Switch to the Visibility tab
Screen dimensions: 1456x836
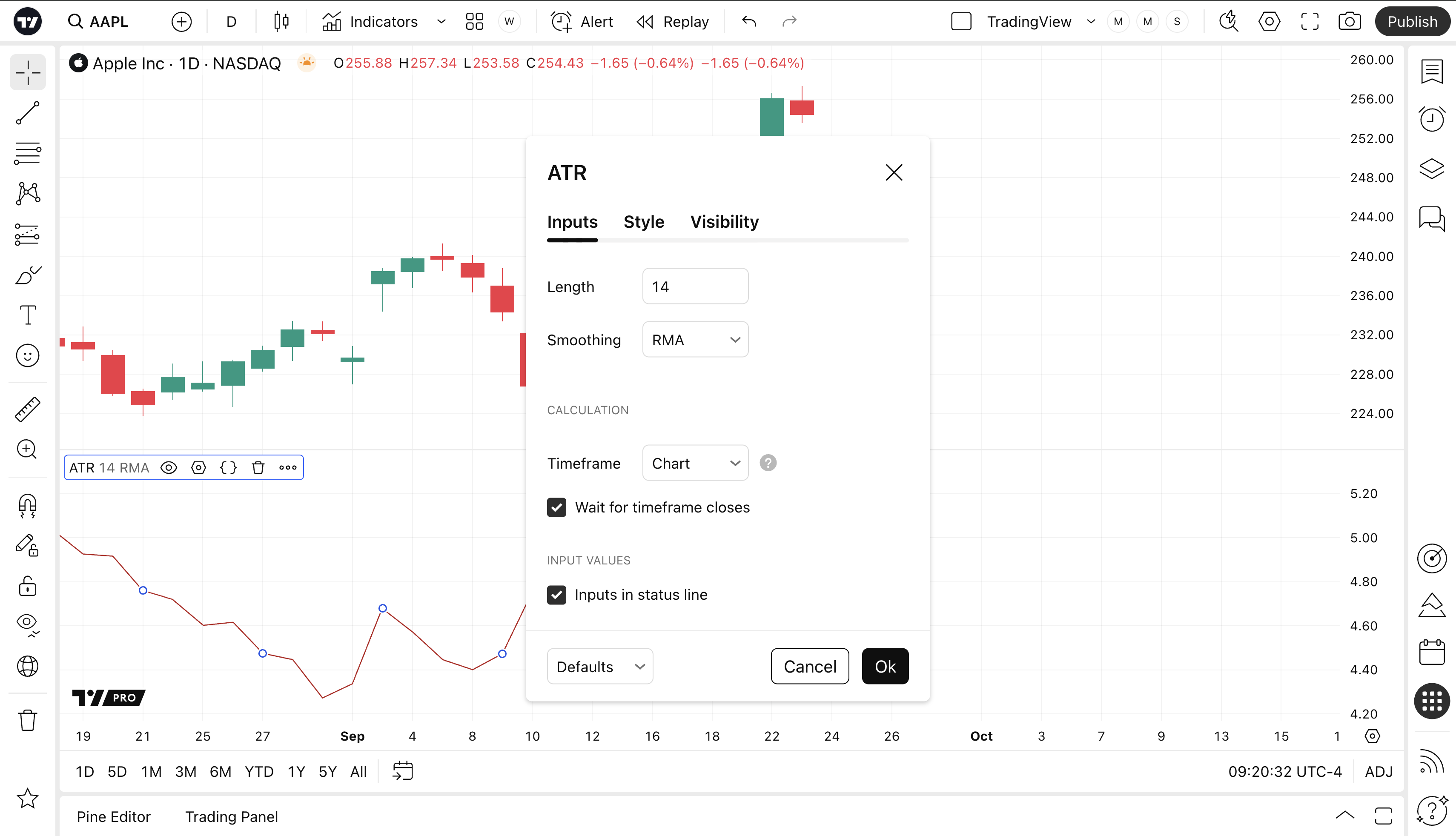click(724, 222)
